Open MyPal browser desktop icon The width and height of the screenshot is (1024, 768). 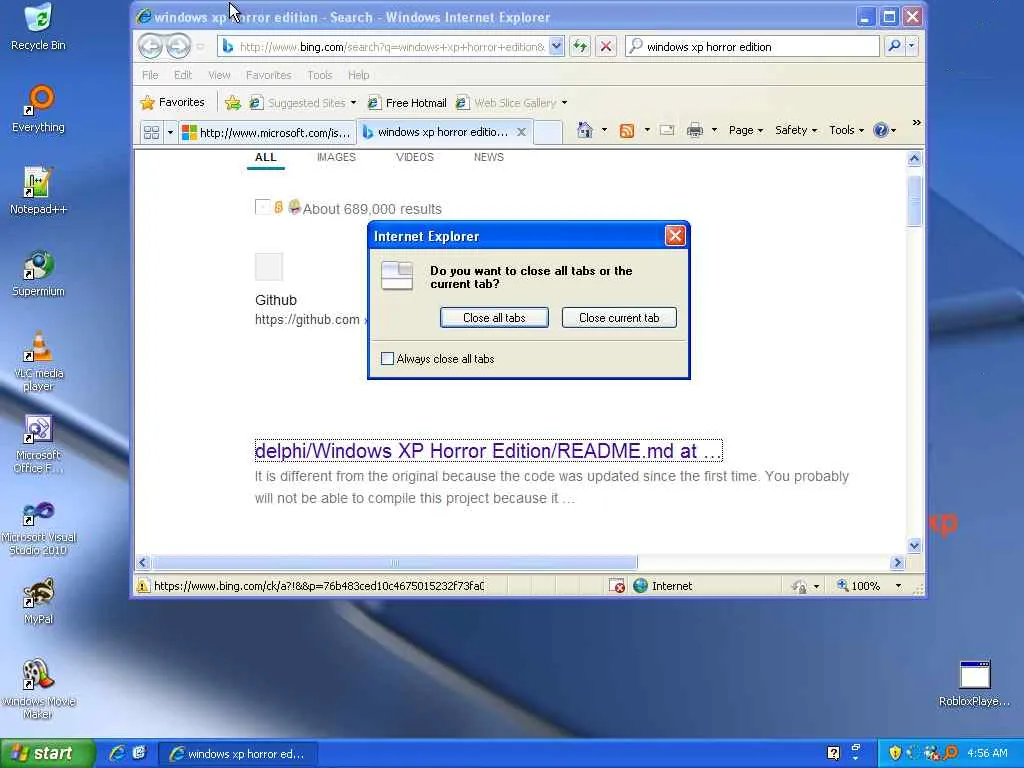click(39, 601)
